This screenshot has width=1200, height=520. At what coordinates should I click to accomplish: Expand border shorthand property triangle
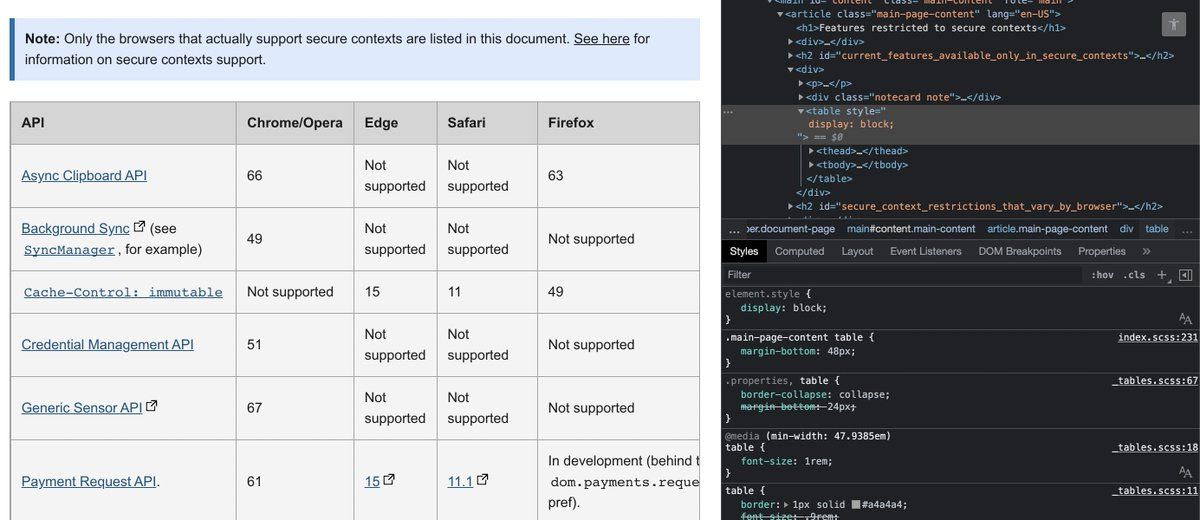click(786, 505)
